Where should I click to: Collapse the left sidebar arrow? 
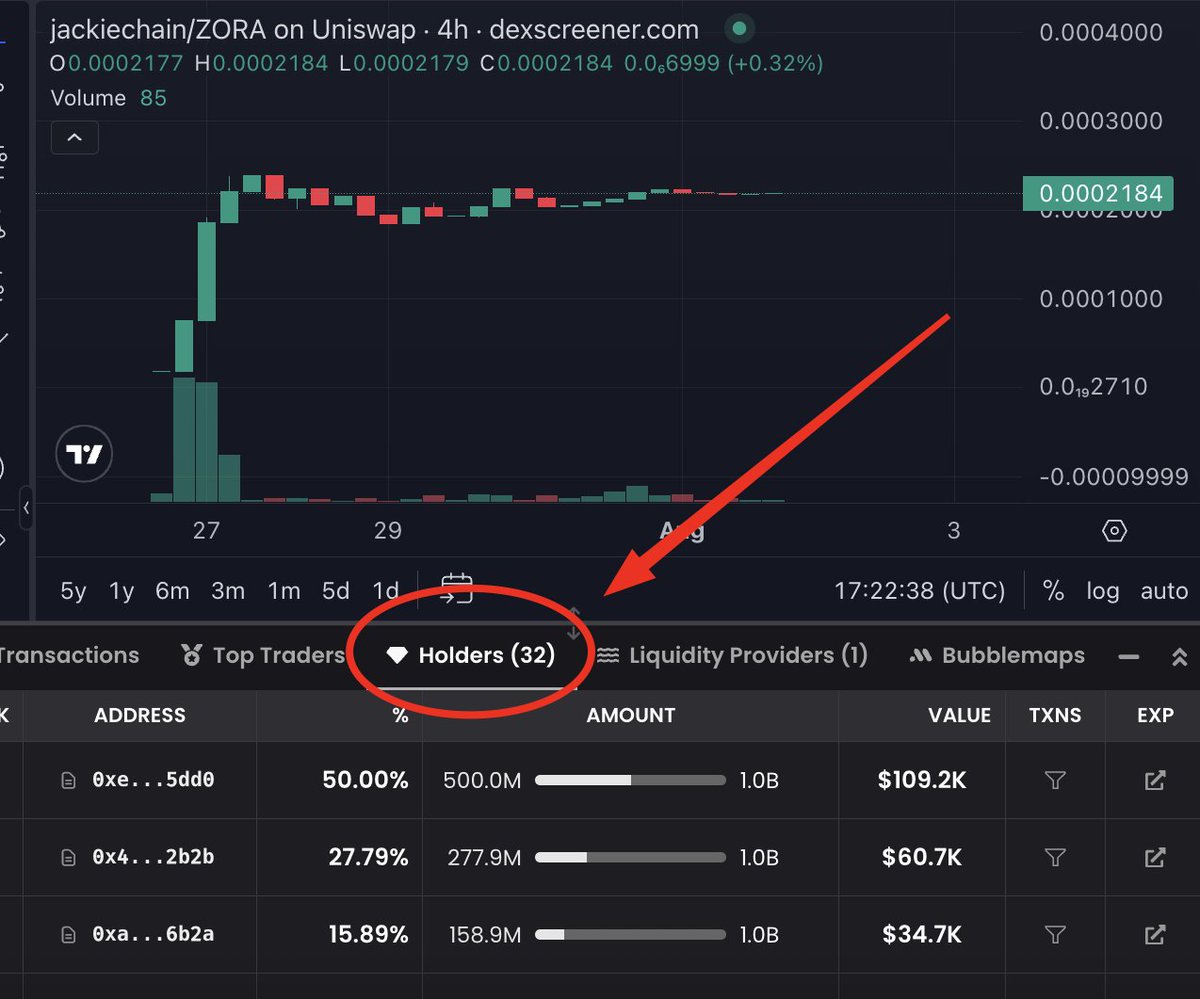(x=26, y=507)
